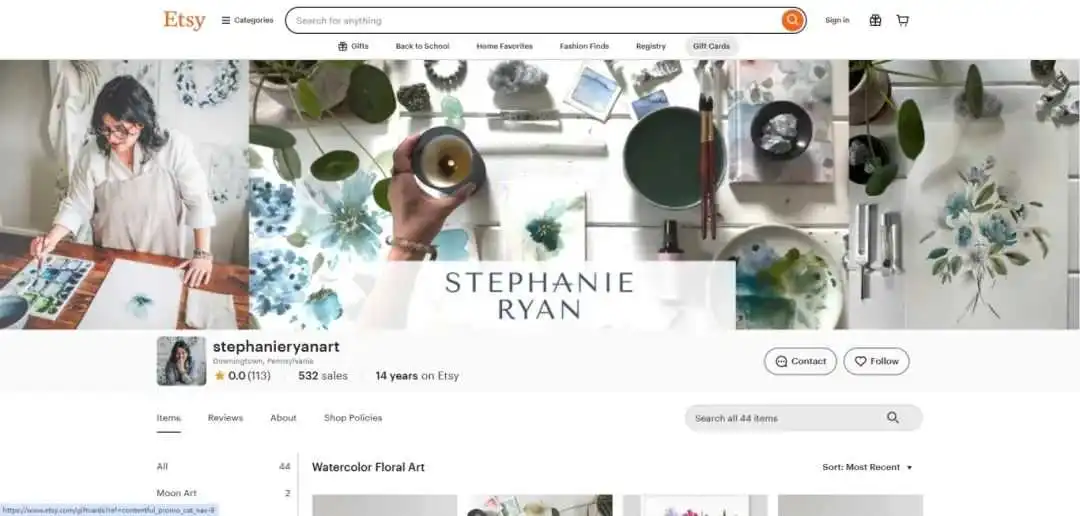
Task: Go to Gifts in navigation bar
Action: click(353, 46)
